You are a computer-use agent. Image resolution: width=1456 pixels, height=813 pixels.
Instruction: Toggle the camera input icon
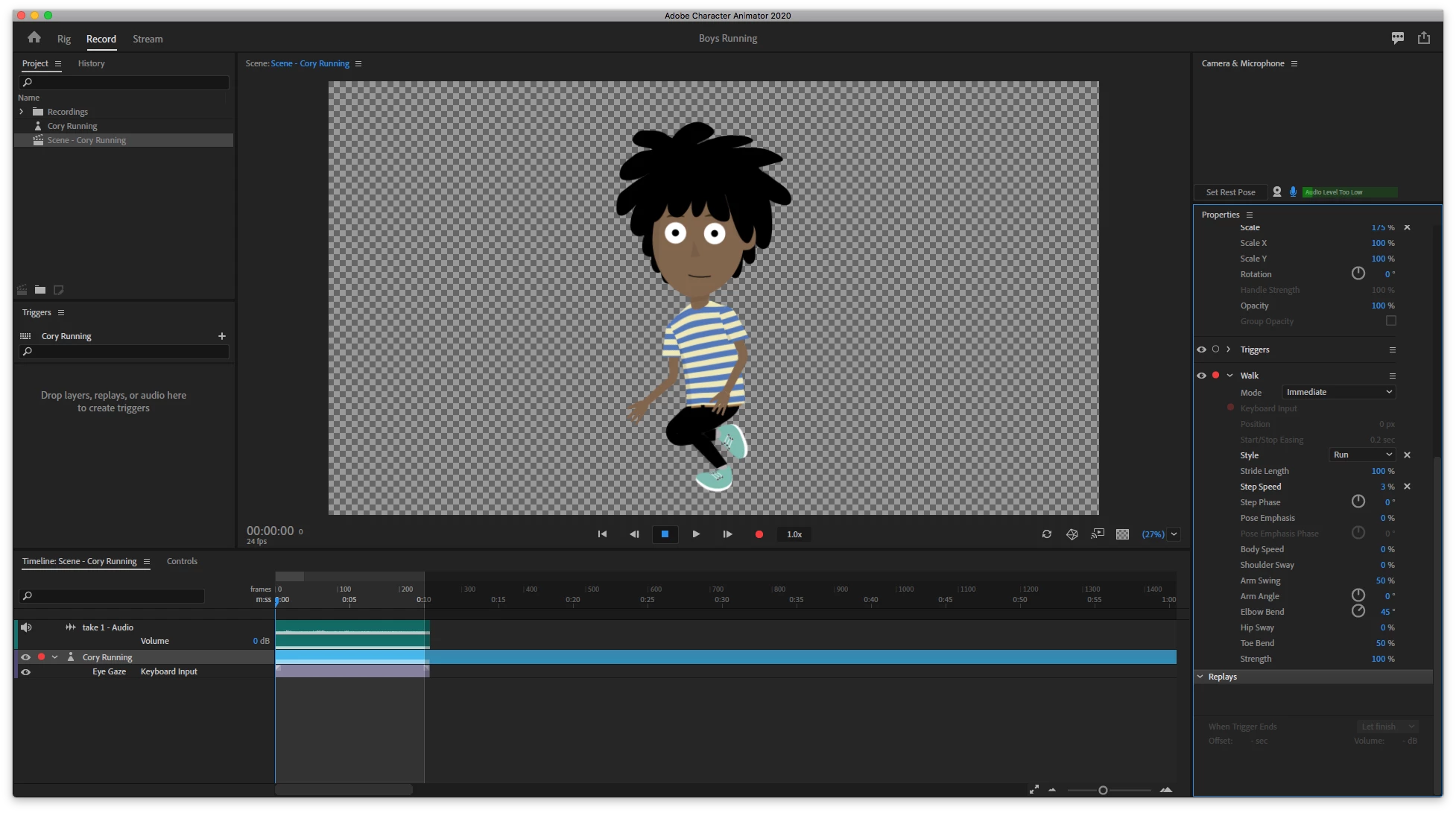click(1277, 192)
